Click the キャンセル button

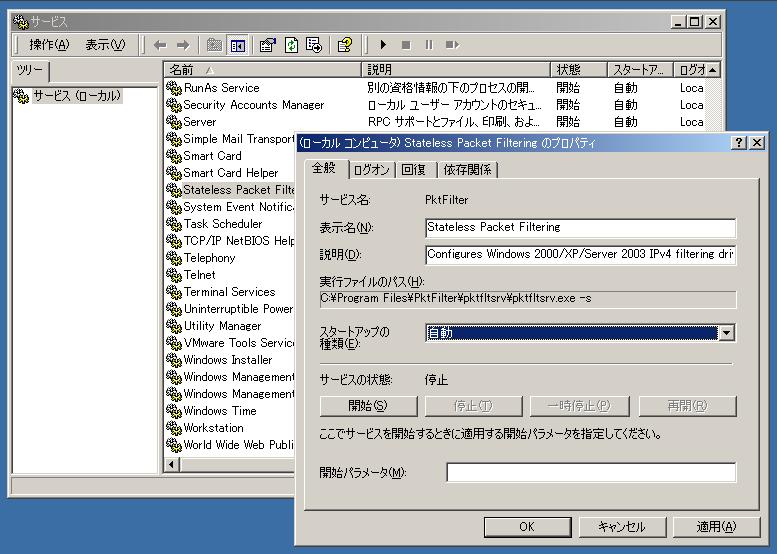622,527
